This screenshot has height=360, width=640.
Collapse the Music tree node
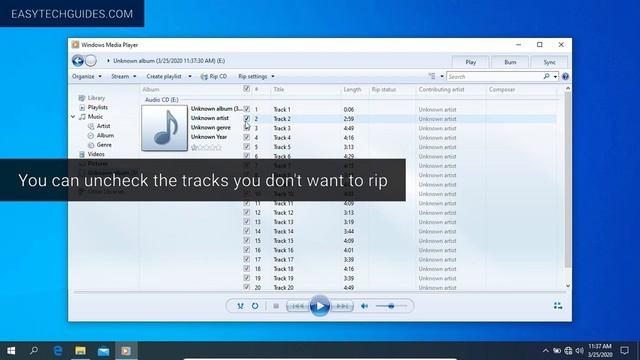(73, 117)
